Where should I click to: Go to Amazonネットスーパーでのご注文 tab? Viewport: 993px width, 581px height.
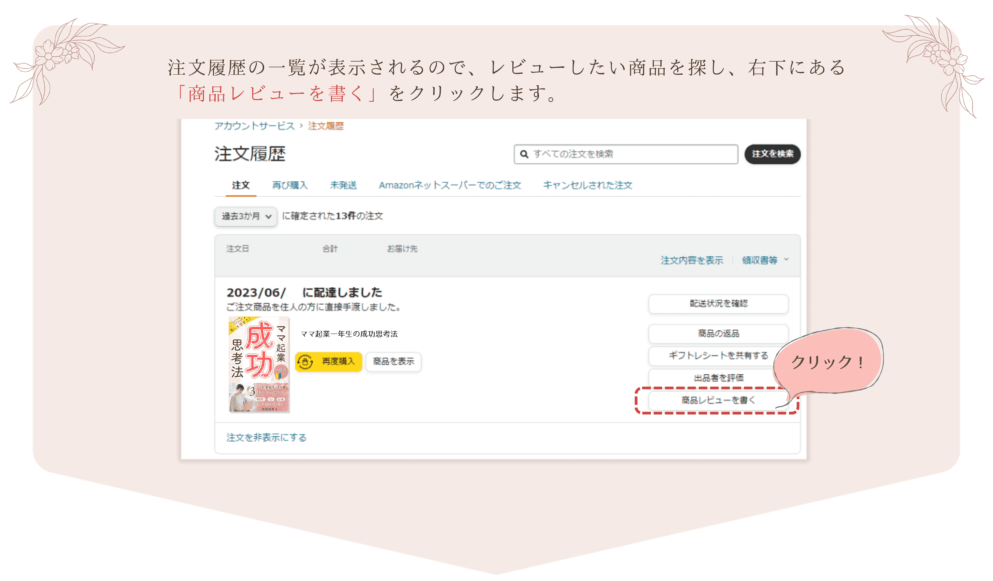[x=450, y=185]
